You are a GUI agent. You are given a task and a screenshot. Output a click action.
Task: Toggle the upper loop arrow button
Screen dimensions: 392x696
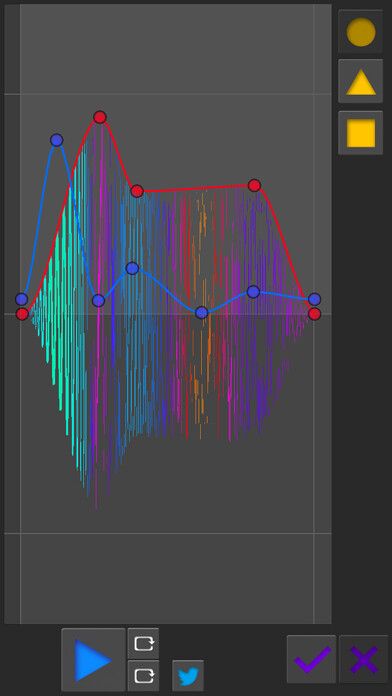(143, 643)
